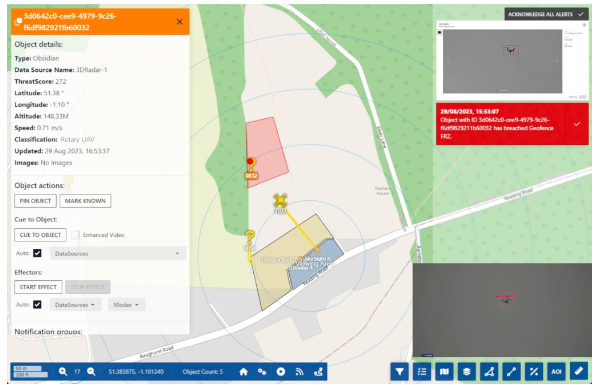Open the layers stack icon

tap(467, 371)
